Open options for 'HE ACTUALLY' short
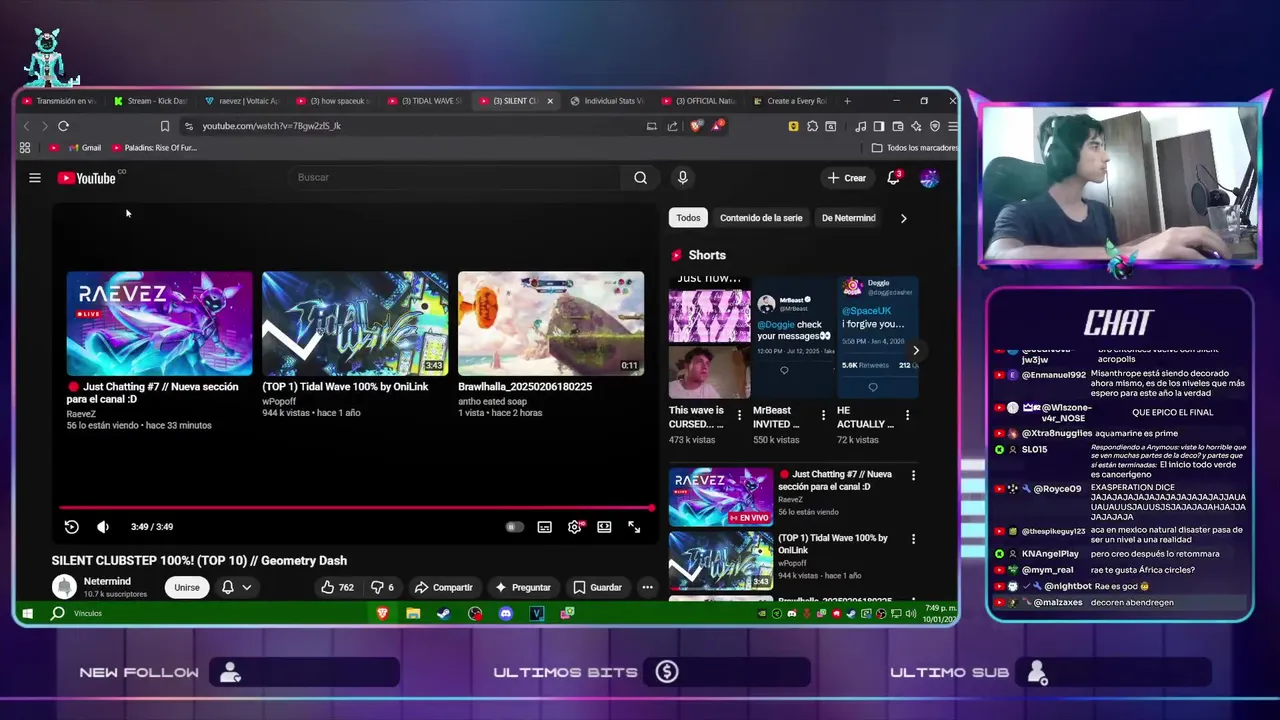This screenshot has width=1280, height=720. [908, 414]
